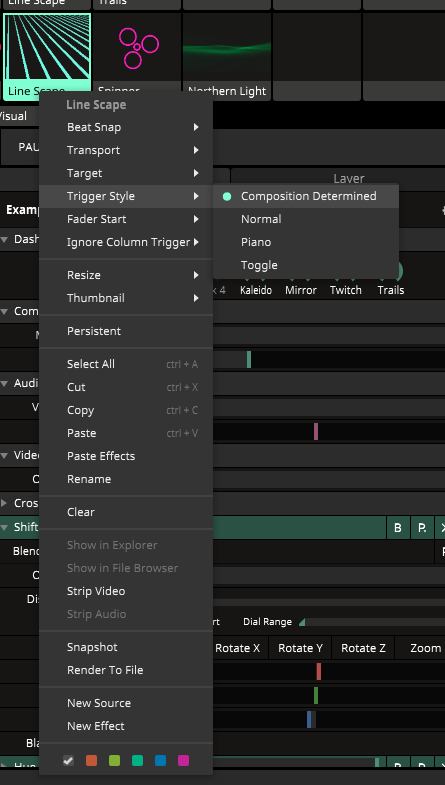Pick the blue color swatch
Screen dimensions: 445x785
point(160,761)
